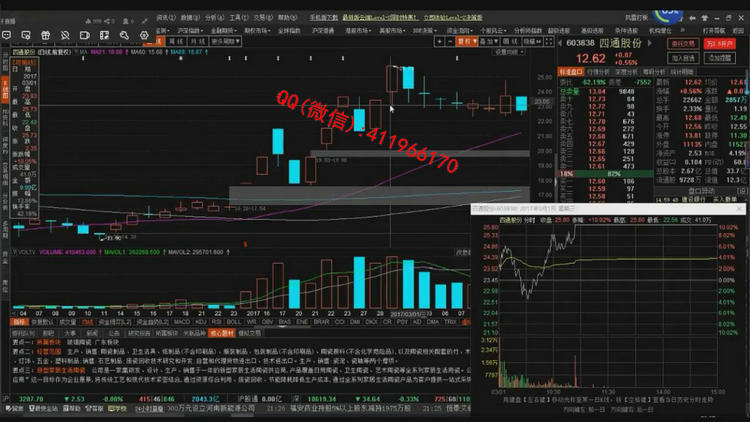Click the wrench tool icon
The image size is (750, 422).
pyautogui.click(x=124, y=35)
